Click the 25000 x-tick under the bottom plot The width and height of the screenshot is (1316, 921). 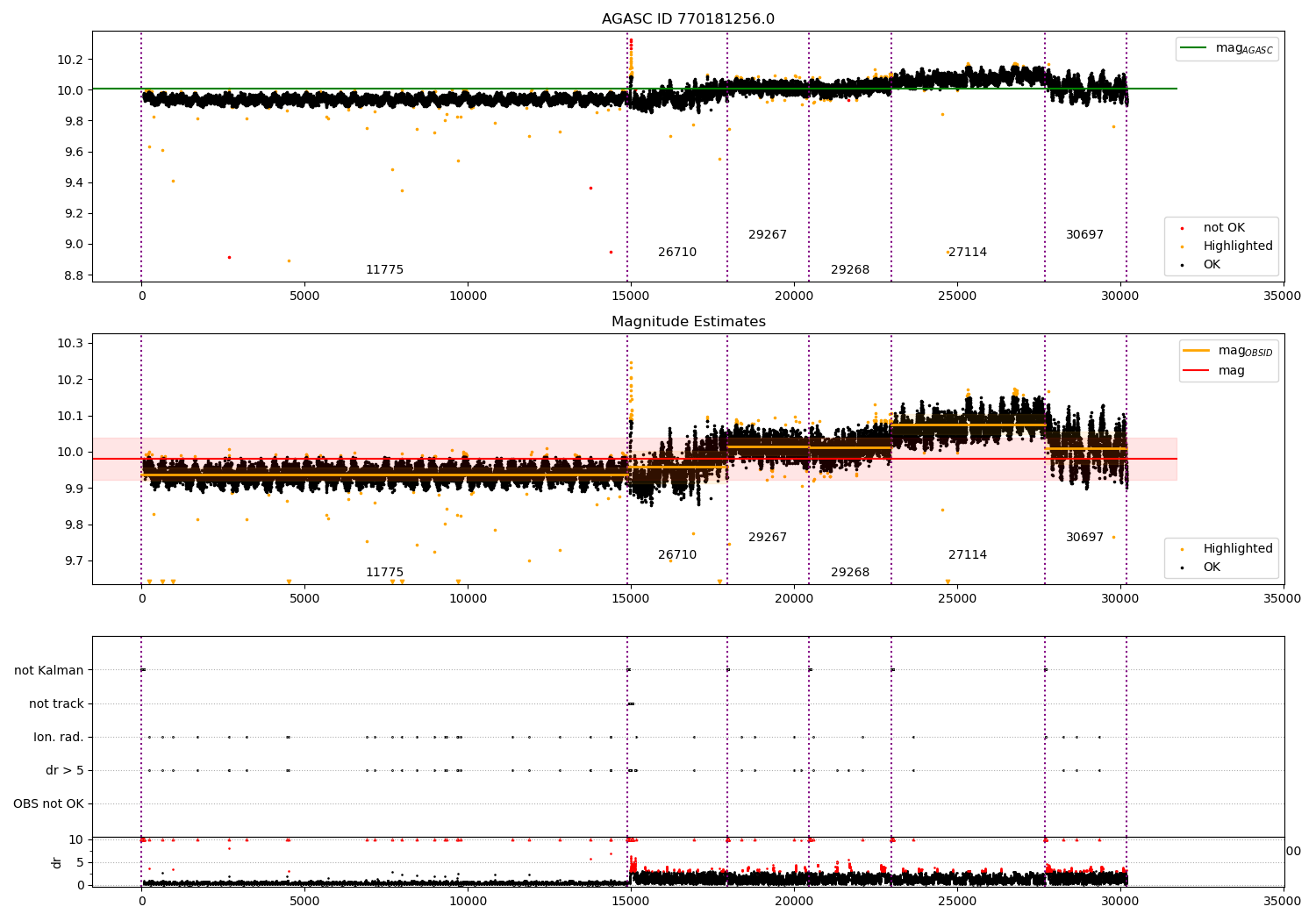tap(957, 901)
